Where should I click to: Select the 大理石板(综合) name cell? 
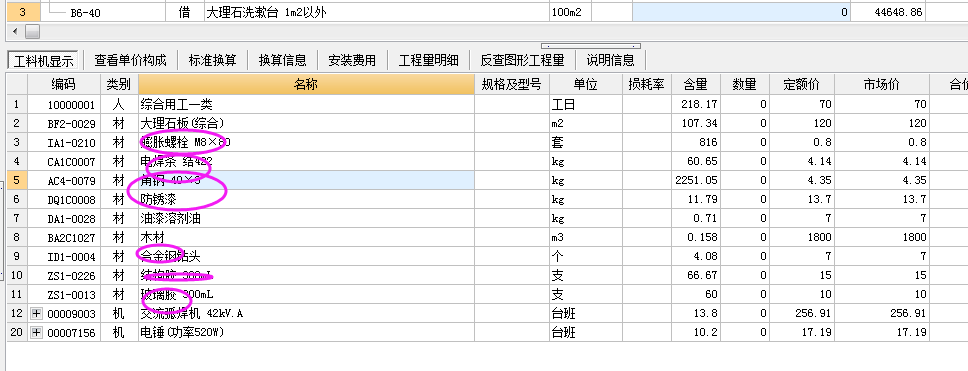[306, 123]
